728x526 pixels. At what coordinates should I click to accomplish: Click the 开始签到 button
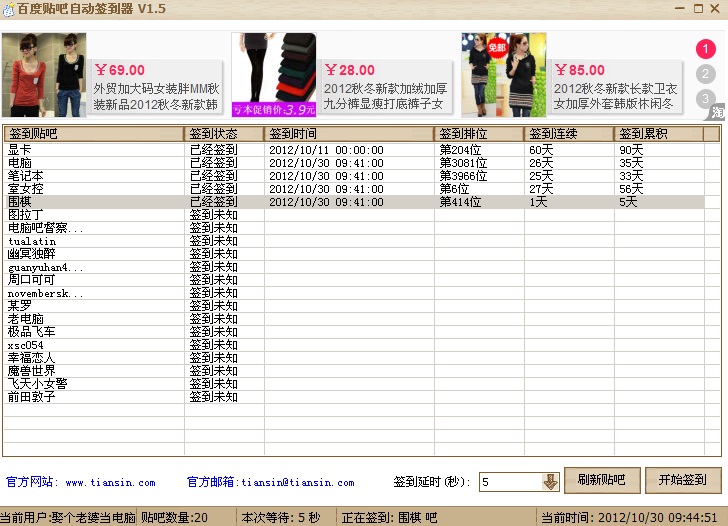click(683, 480)
